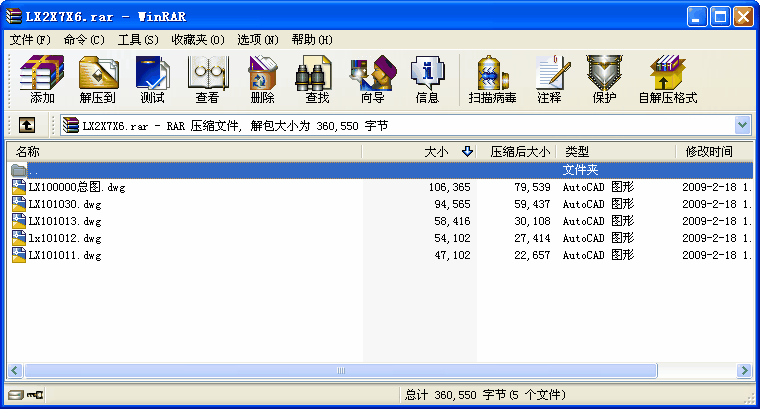Open the 收藏夹(O) menu
Image resolution: width=760 pixels, height=409 pixels.
[x=198, y=40]
